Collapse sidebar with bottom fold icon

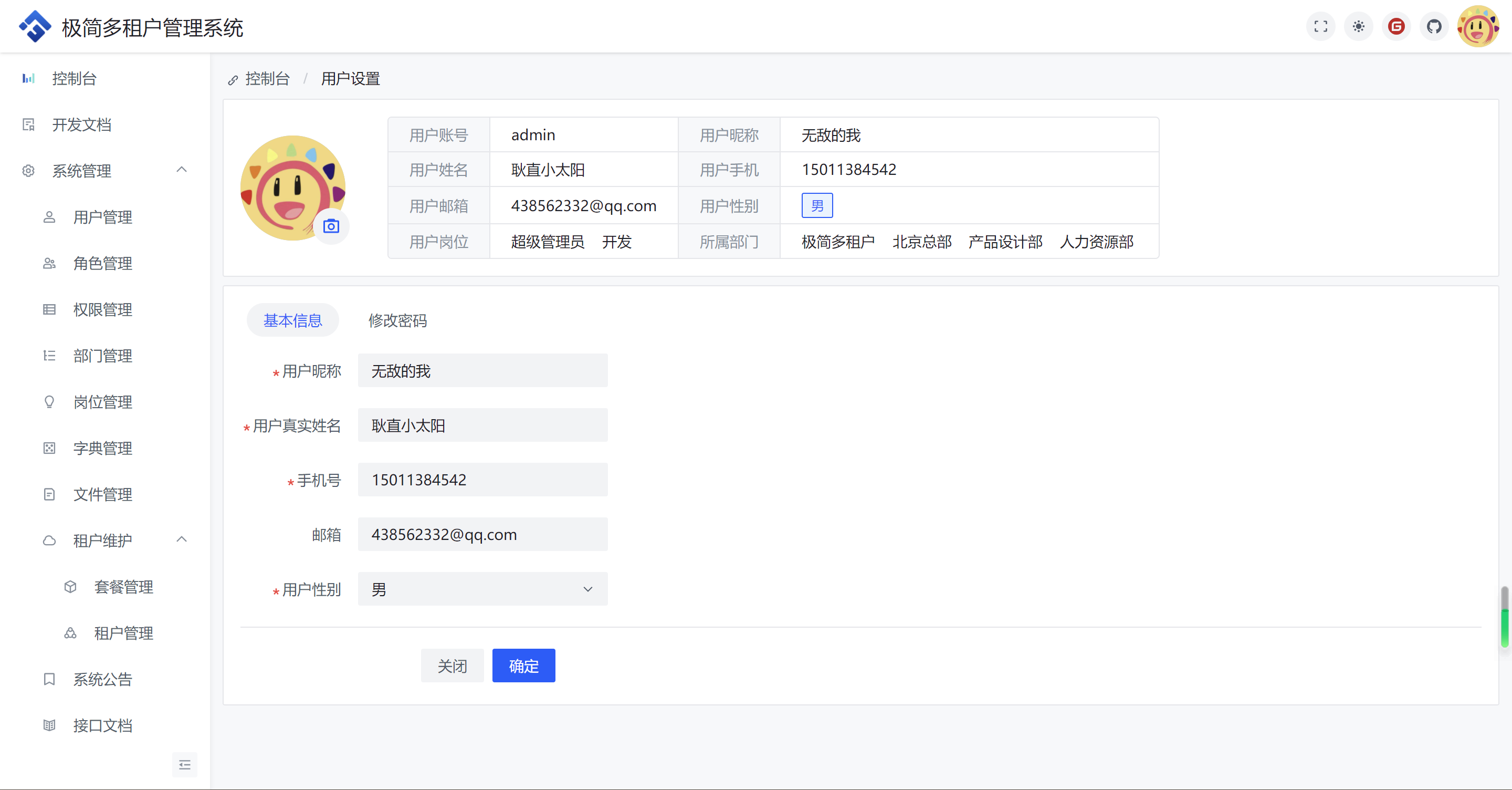(x=184, y=765)
